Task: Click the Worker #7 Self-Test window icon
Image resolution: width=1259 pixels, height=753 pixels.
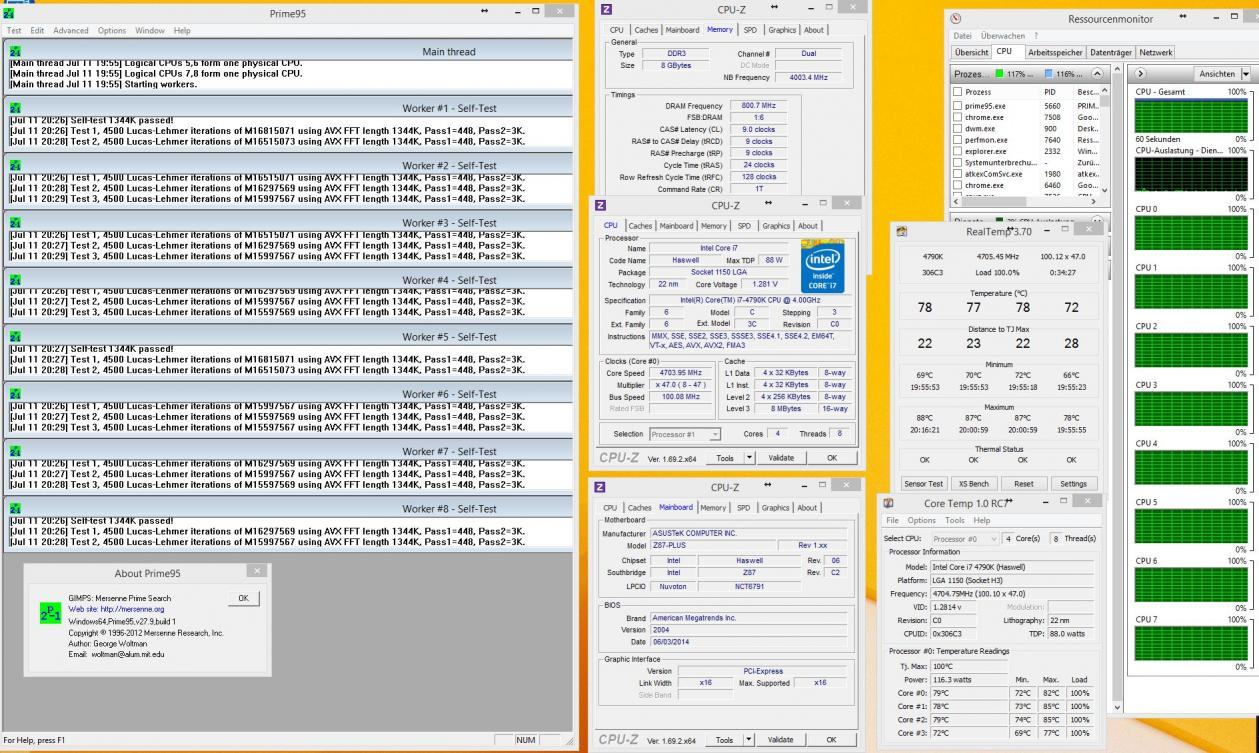Action: click(15, 451)
